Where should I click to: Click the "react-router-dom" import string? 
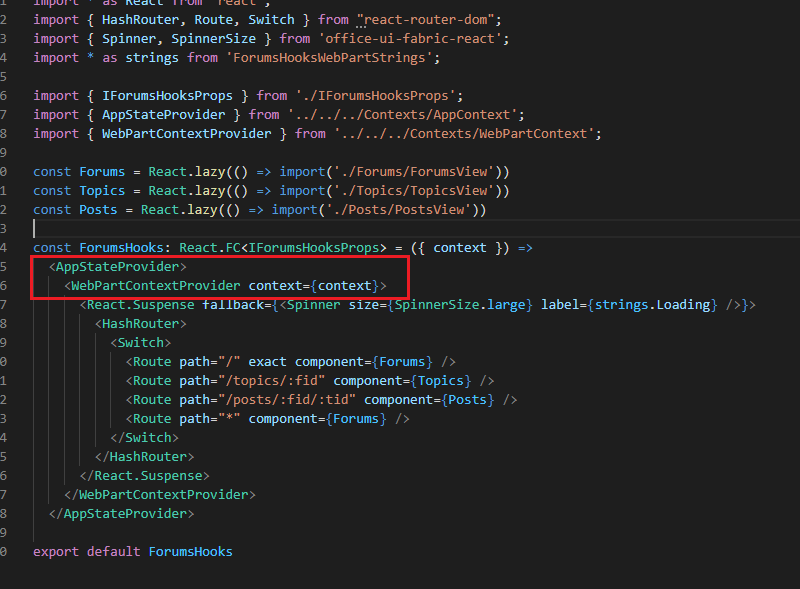coord(429,19)
